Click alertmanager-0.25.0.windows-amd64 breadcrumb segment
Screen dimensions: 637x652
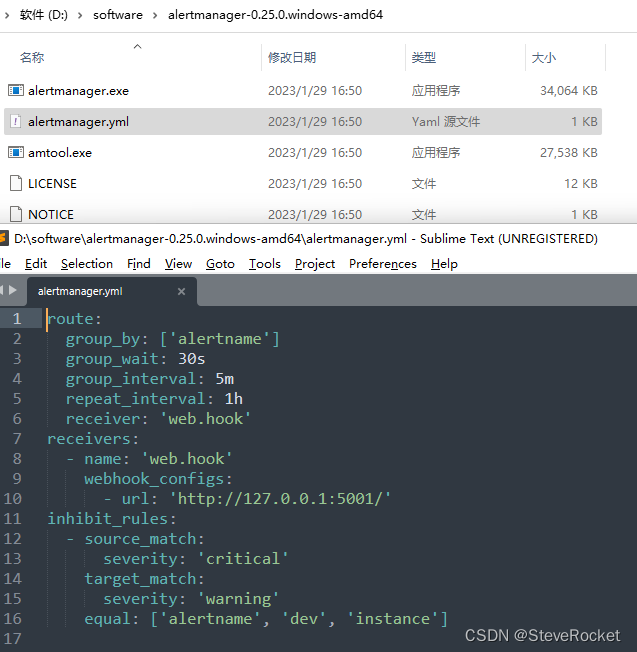pyautogui.click(x=275, y=15)
